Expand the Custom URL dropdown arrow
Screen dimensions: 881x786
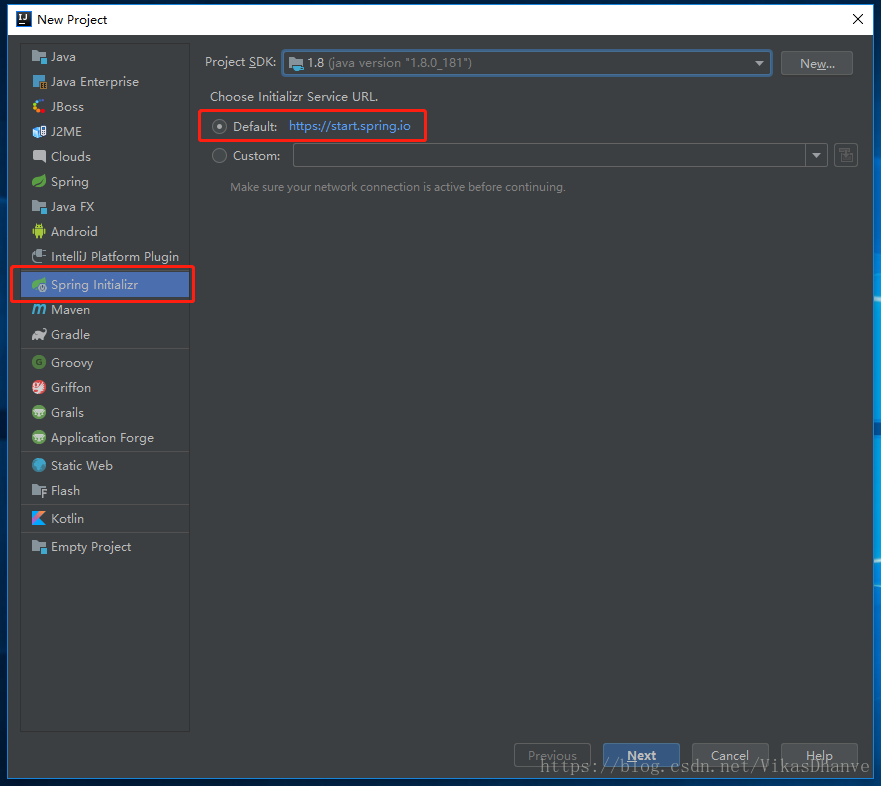pyautogui.click(x=816, y=156)
